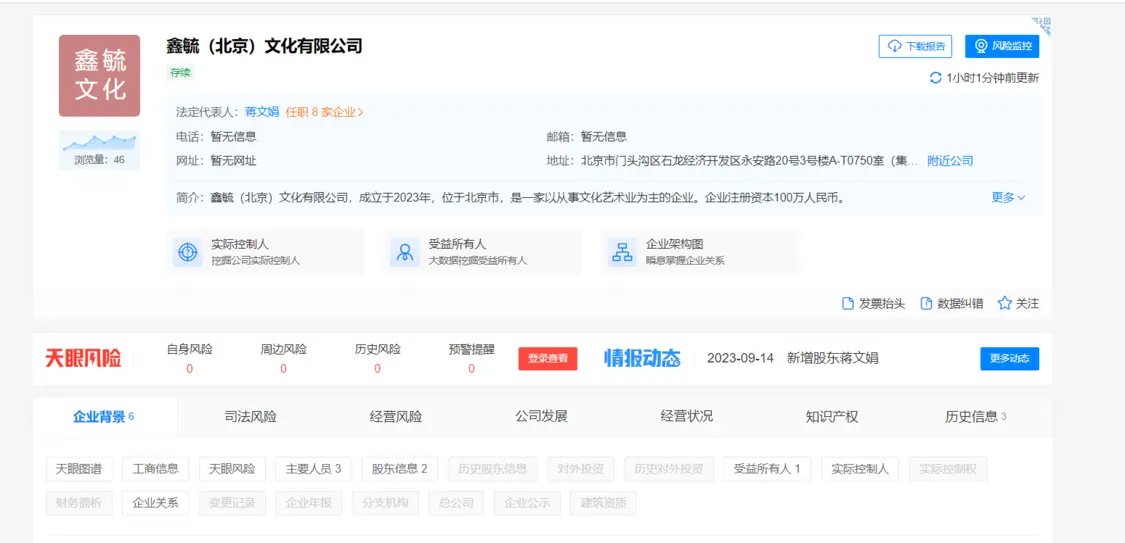Select the 股东信息 2 sub-tab
Image resolution: width=1125 pixels, height=543 pixels.
[400, 469]
